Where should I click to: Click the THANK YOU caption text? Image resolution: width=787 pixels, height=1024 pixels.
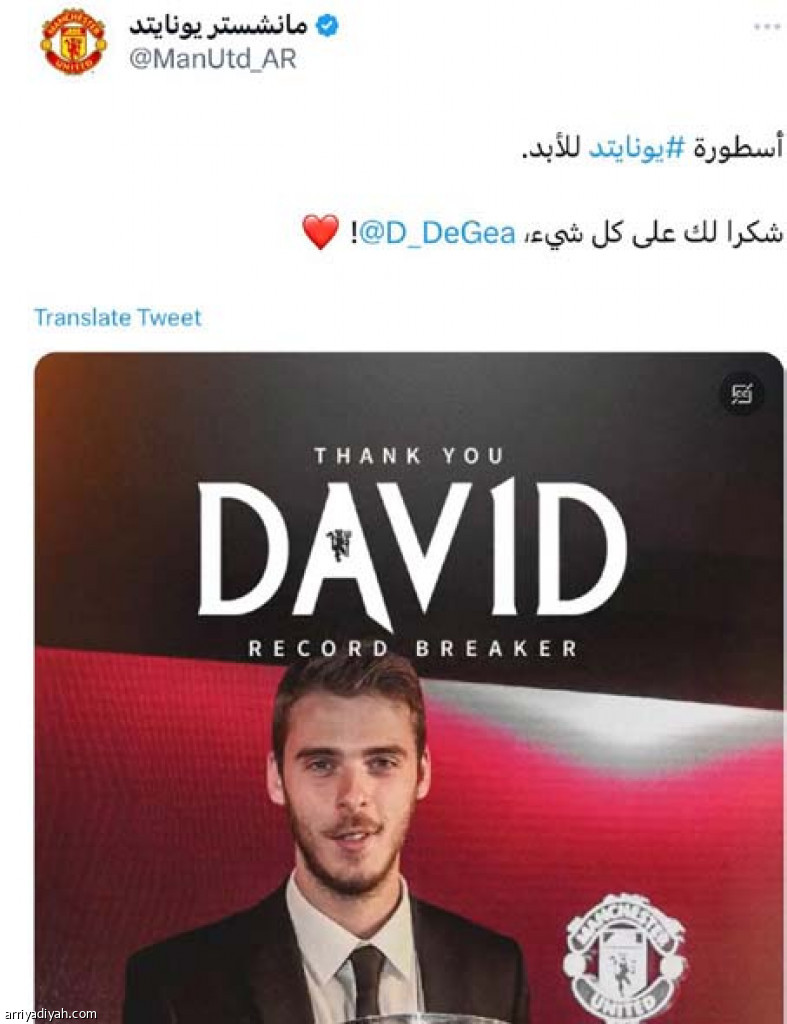point(410,456)
